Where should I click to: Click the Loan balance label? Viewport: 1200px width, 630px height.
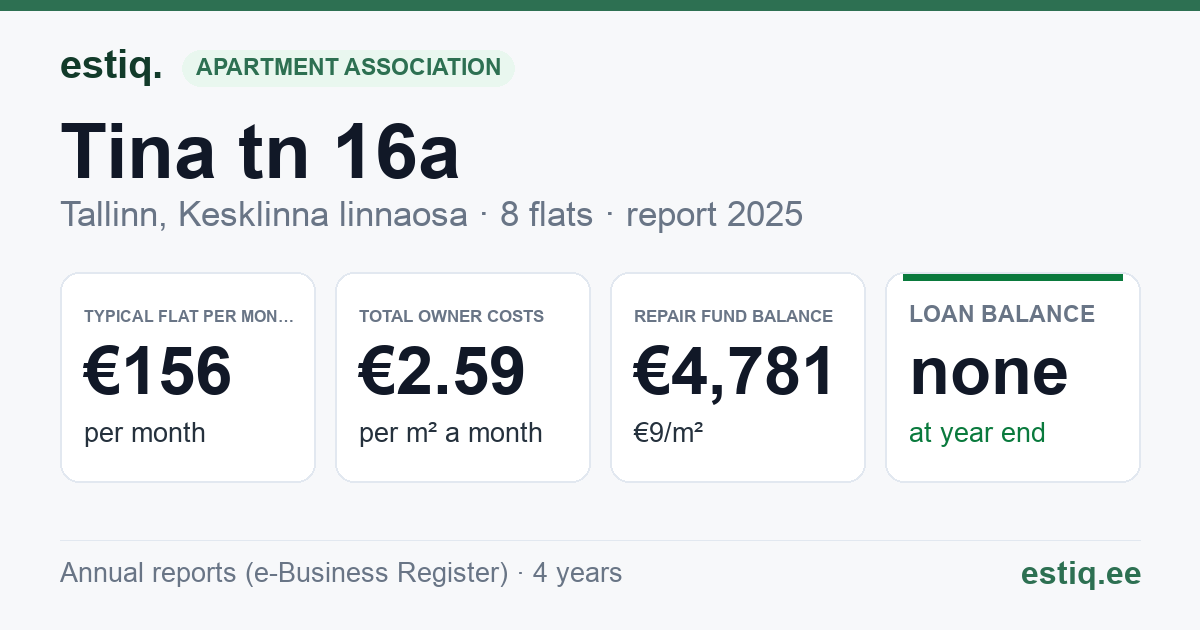[1002, 314]
